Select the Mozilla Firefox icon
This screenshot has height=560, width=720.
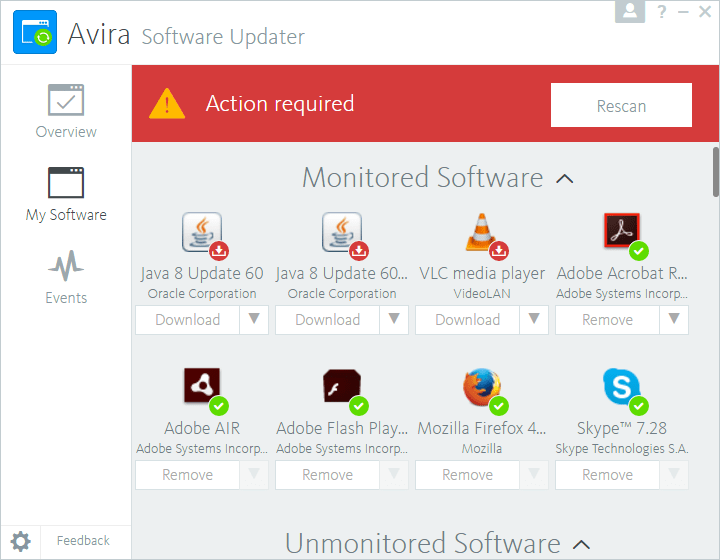(x=482, y=386)
